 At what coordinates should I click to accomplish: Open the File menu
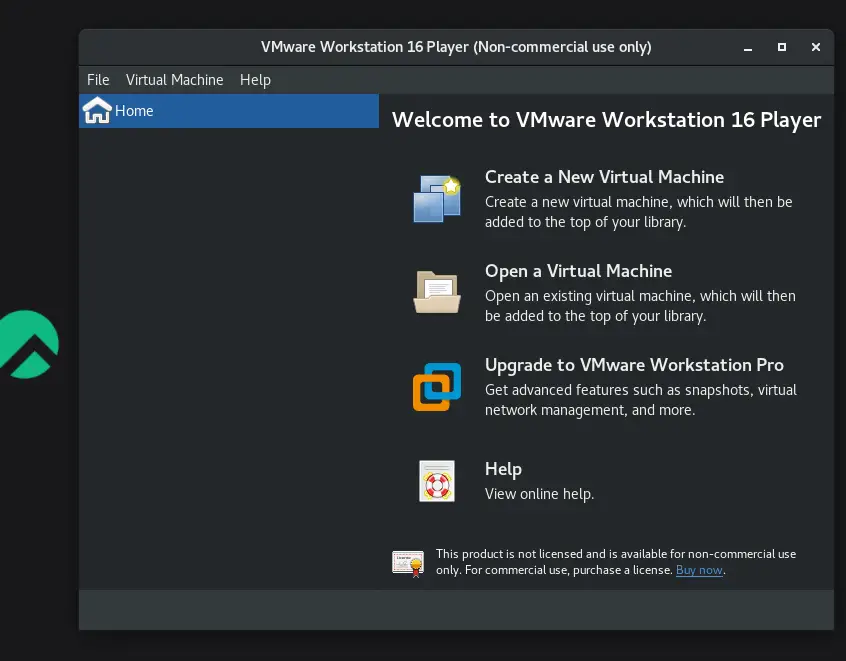pos(97,80)
